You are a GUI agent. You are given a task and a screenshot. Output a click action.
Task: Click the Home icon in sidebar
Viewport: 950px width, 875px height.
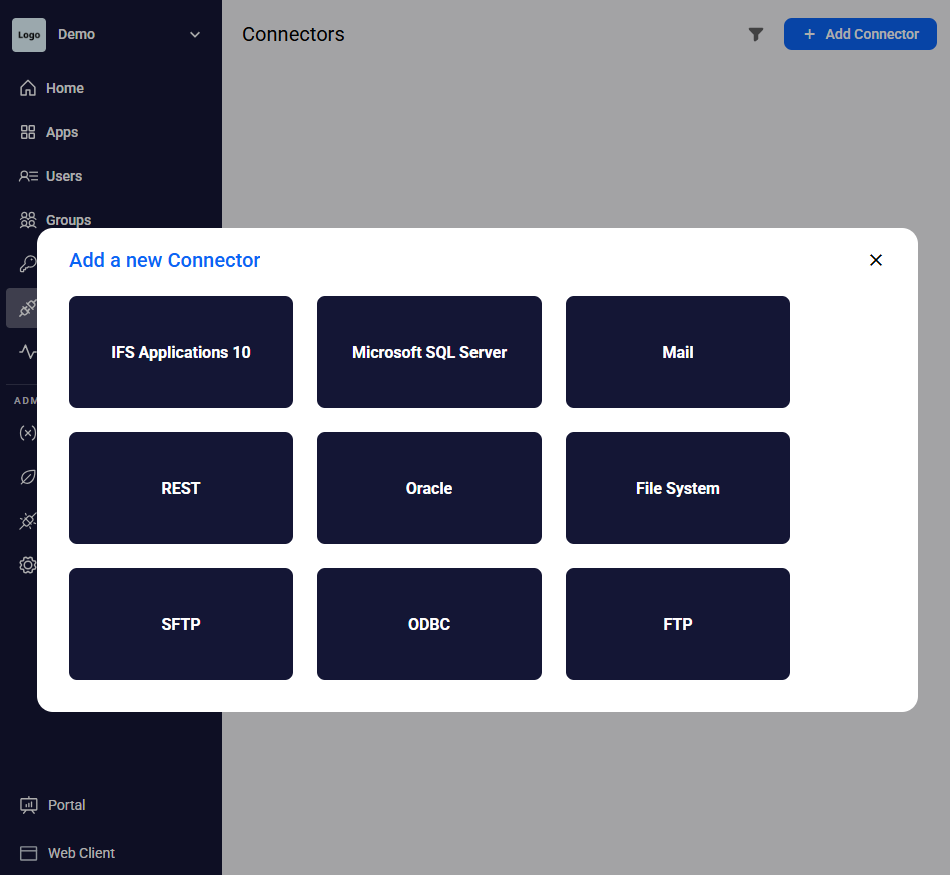coord(28,88)
